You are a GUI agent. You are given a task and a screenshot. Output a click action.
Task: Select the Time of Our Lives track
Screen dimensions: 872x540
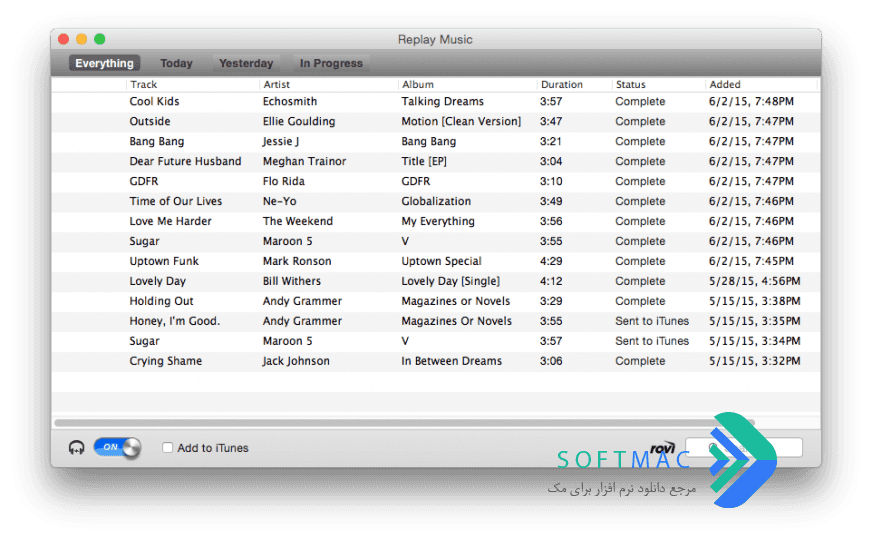[175, 201]
